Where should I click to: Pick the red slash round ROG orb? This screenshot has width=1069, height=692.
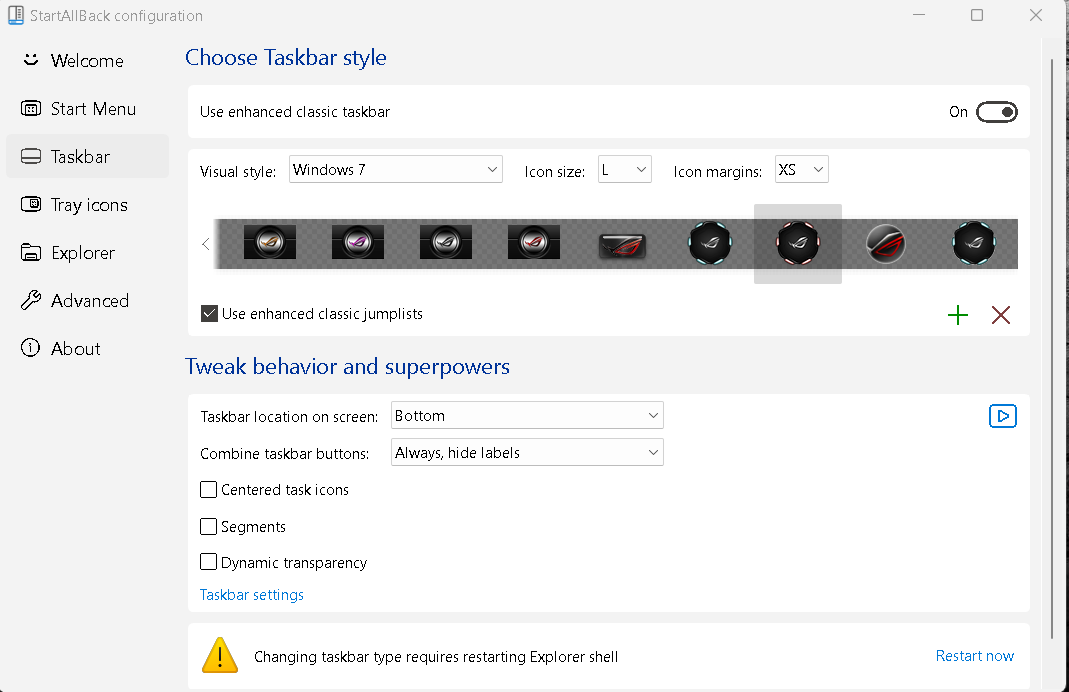pos(886,243)
